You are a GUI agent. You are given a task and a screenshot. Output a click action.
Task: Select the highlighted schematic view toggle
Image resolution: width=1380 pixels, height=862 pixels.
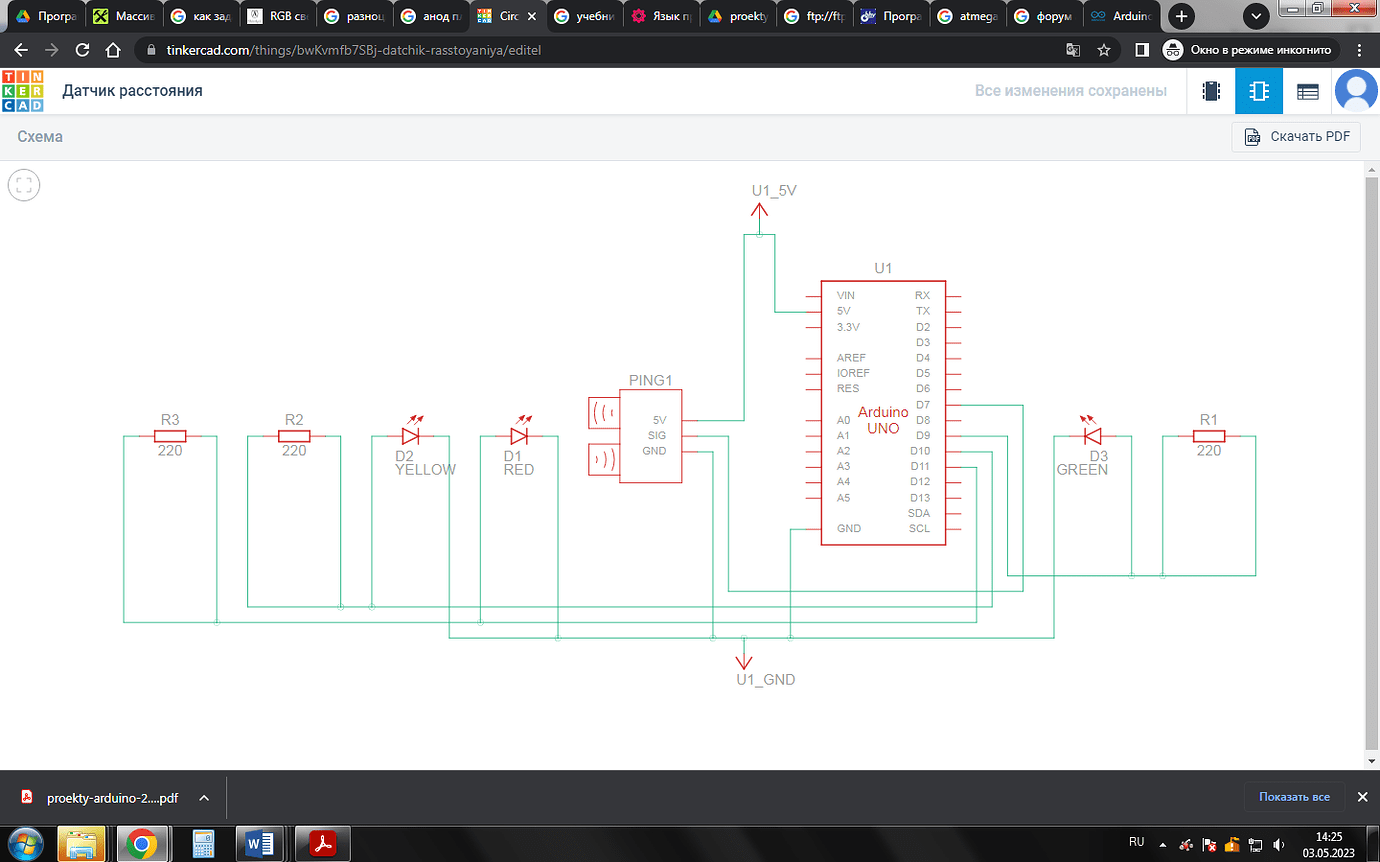[1259, 90]
